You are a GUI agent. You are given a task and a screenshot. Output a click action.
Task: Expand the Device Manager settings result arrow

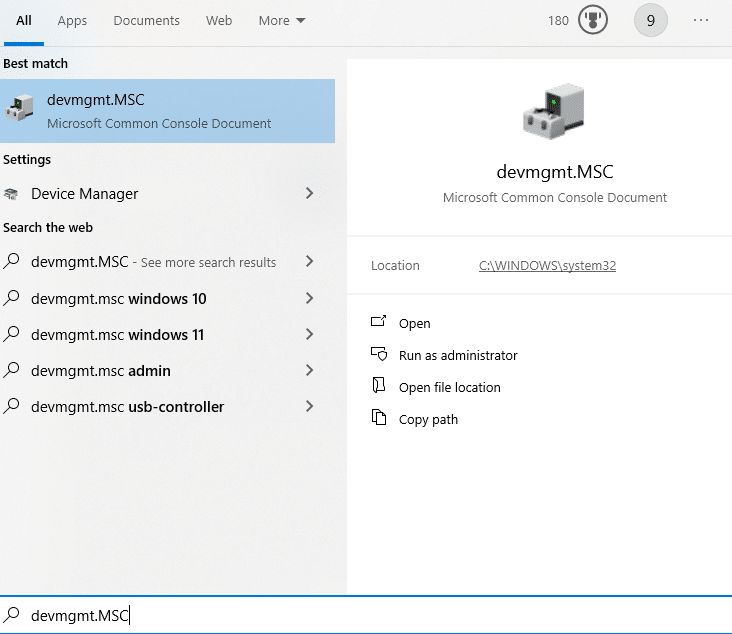pyautogui.click(x=309, y=194)
